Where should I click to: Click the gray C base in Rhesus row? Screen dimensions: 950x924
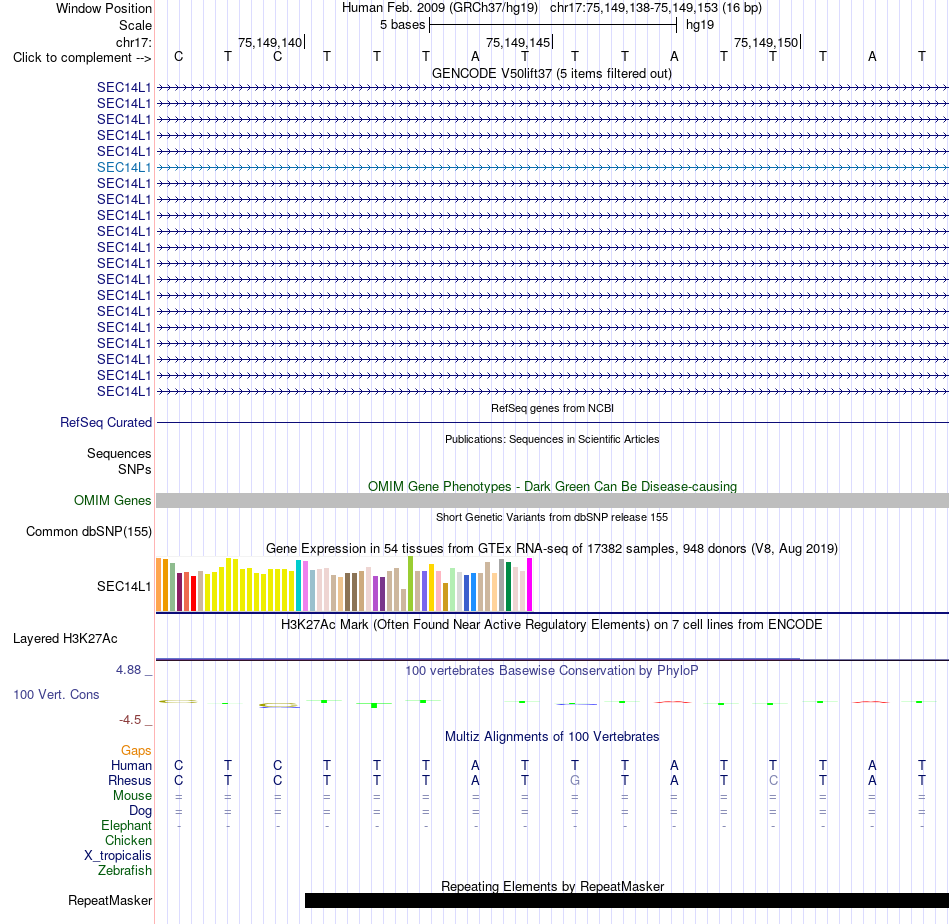point(773,780)
